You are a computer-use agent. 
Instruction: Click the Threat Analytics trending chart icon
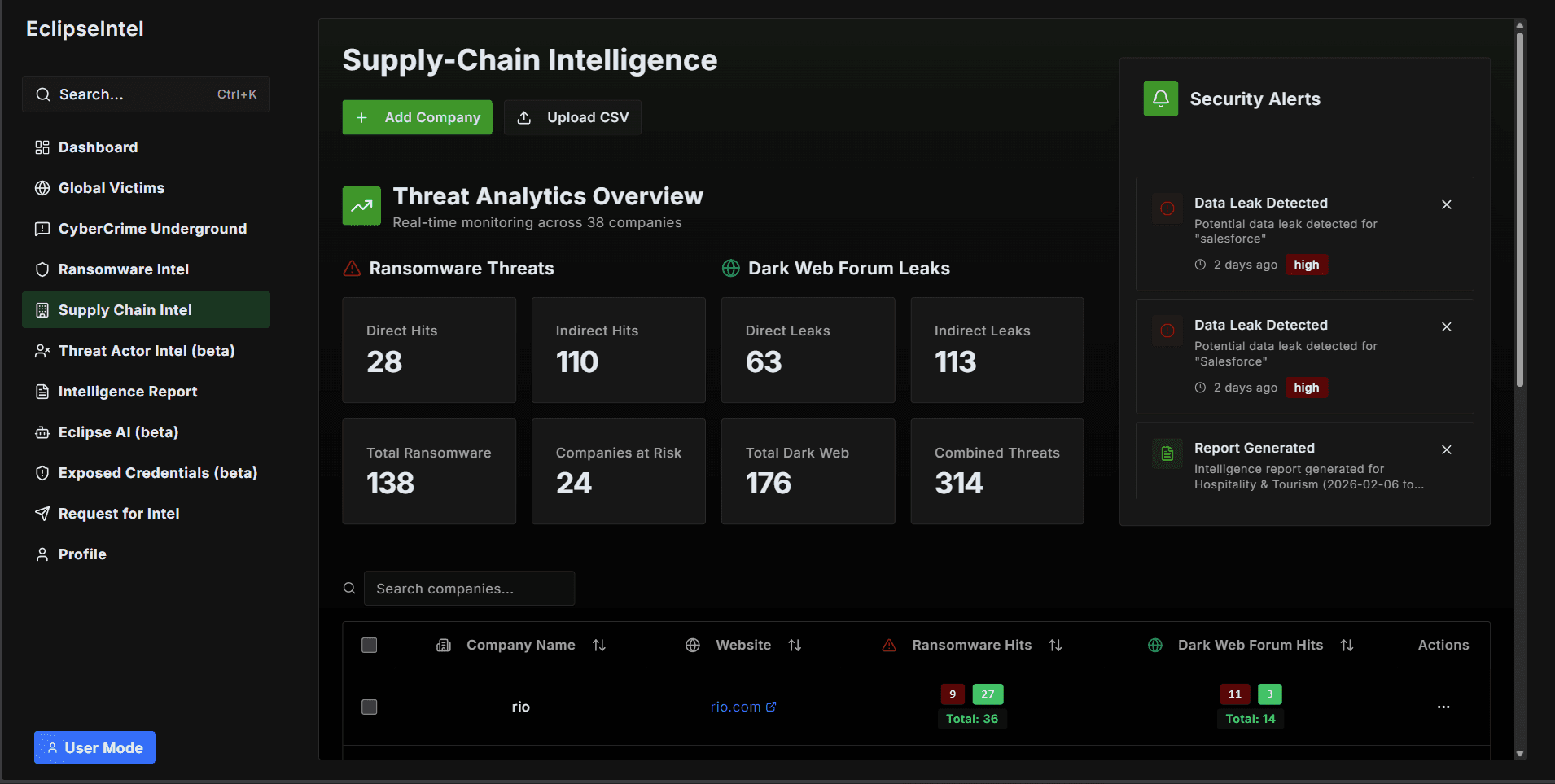[x=361, y=205]
